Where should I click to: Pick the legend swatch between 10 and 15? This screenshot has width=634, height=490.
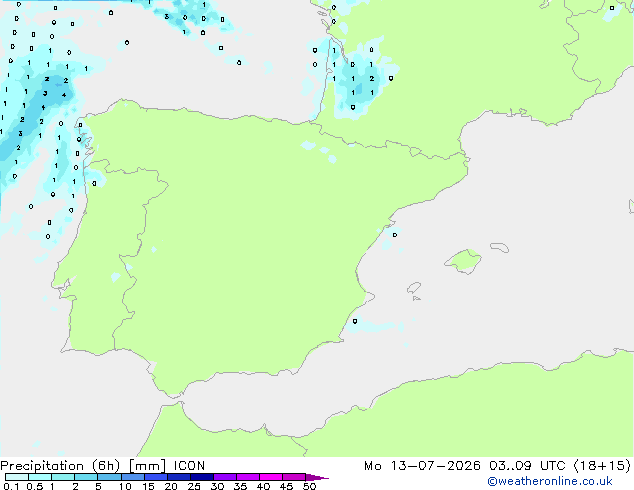(x=133, y=477)
